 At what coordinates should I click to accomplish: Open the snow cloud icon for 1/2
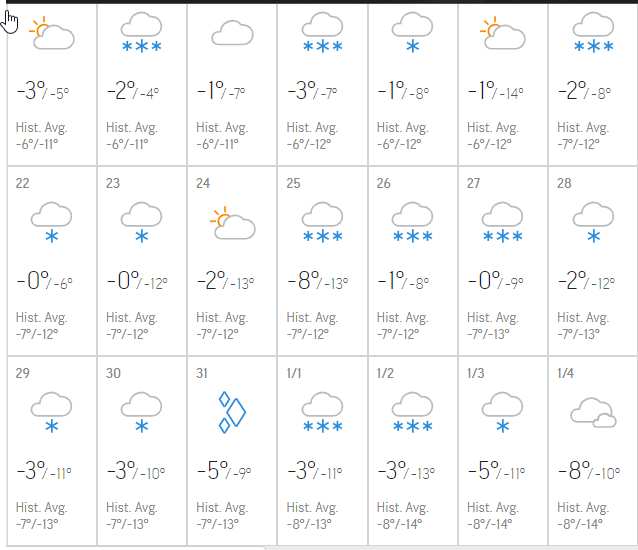tap(412, 412)
